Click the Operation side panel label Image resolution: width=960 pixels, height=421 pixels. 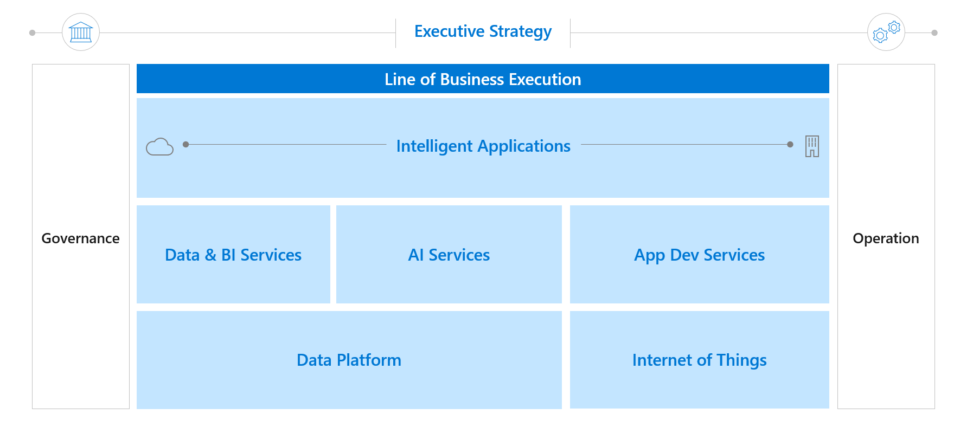[x=885, y=238]
